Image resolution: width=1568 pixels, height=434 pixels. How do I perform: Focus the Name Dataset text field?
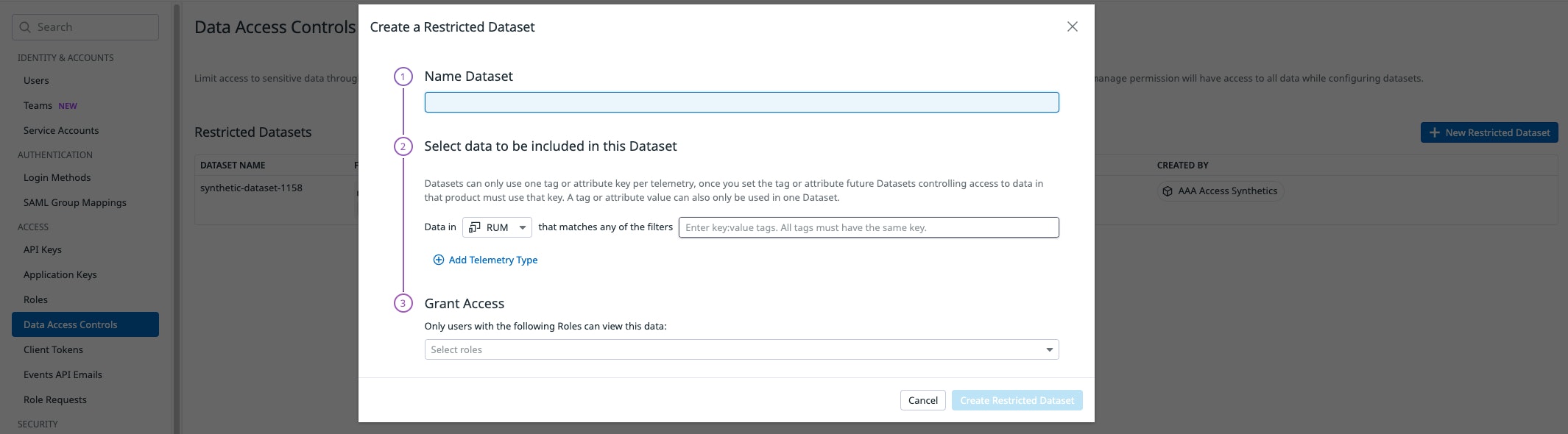741,102
